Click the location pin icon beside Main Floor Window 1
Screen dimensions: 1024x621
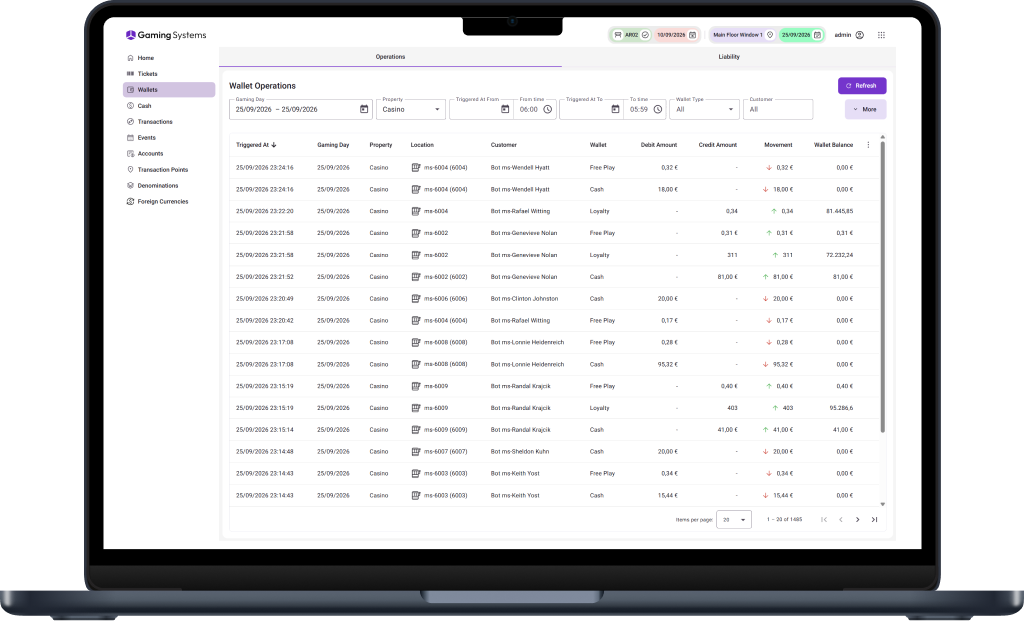[770, 35]
